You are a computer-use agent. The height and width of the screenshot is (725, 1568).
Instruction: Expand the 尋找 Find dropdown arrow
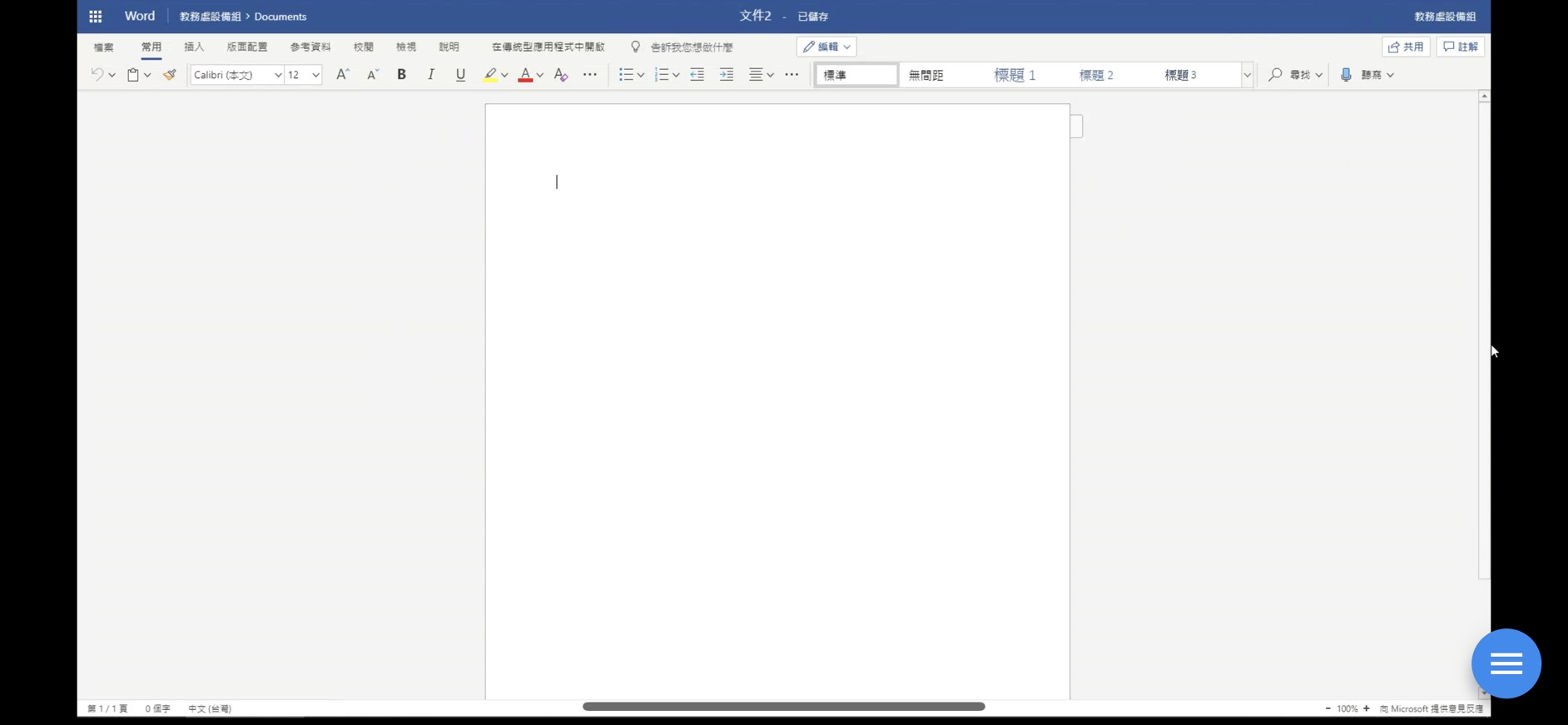click(1318, 75)
